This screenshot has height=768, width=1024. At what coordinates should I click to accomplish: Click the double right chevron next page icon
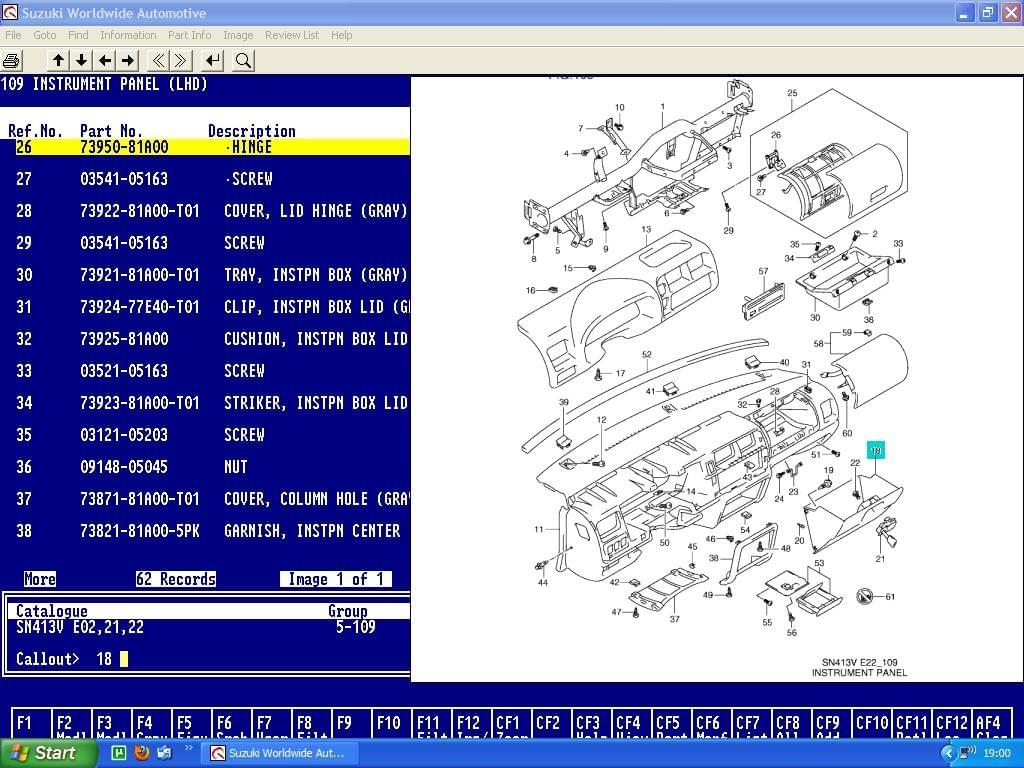(x=180, y=61)
